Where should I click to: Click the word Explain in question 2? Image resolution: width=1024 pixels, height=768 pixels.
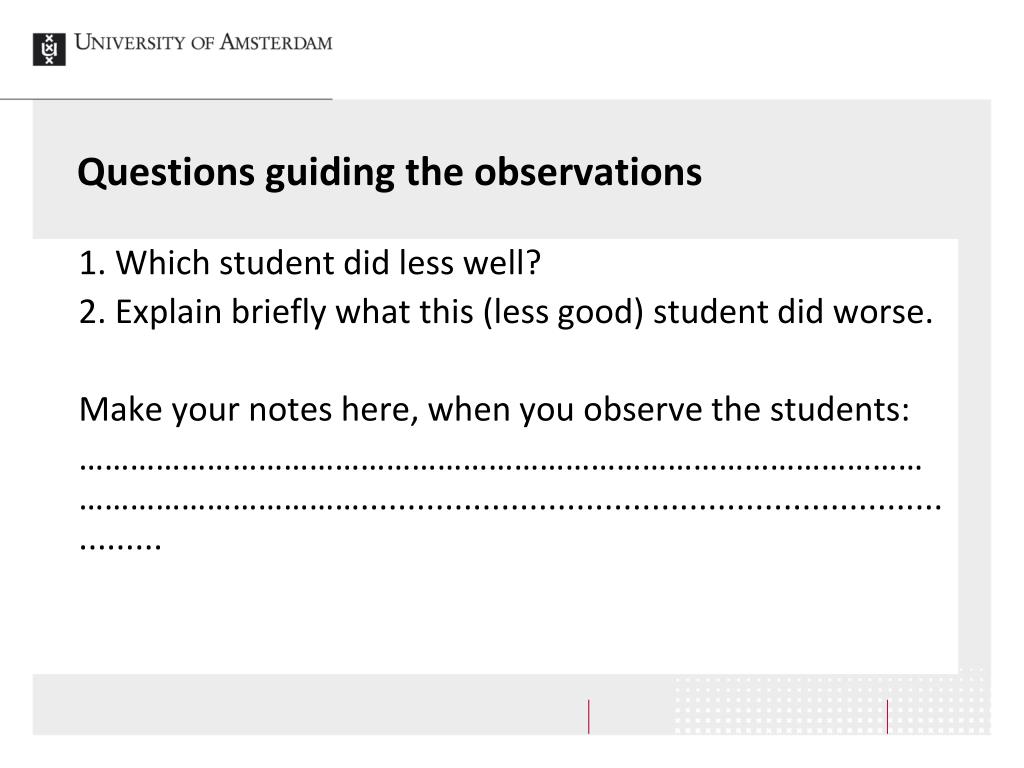click(168, 312)
